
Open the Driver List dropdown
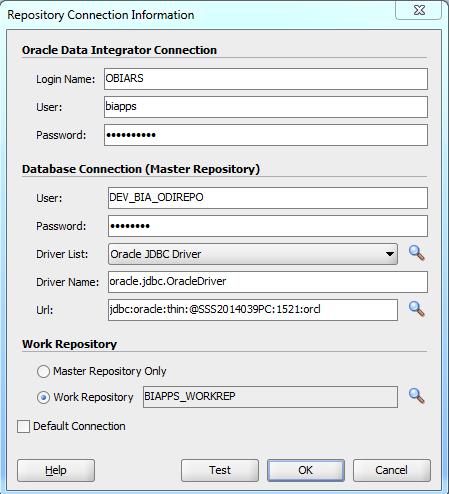[x=253, y=254]
